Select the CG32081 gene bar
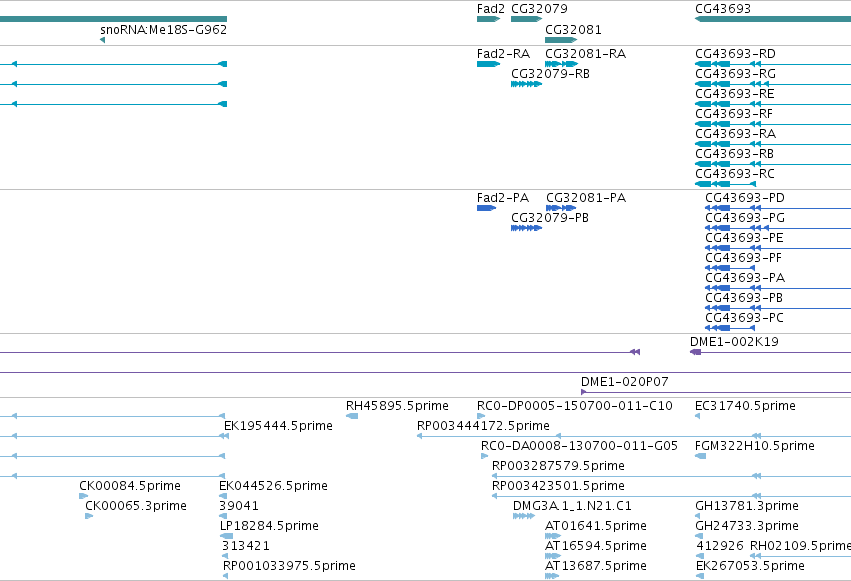The image size is (851, 581). [561, 40]
